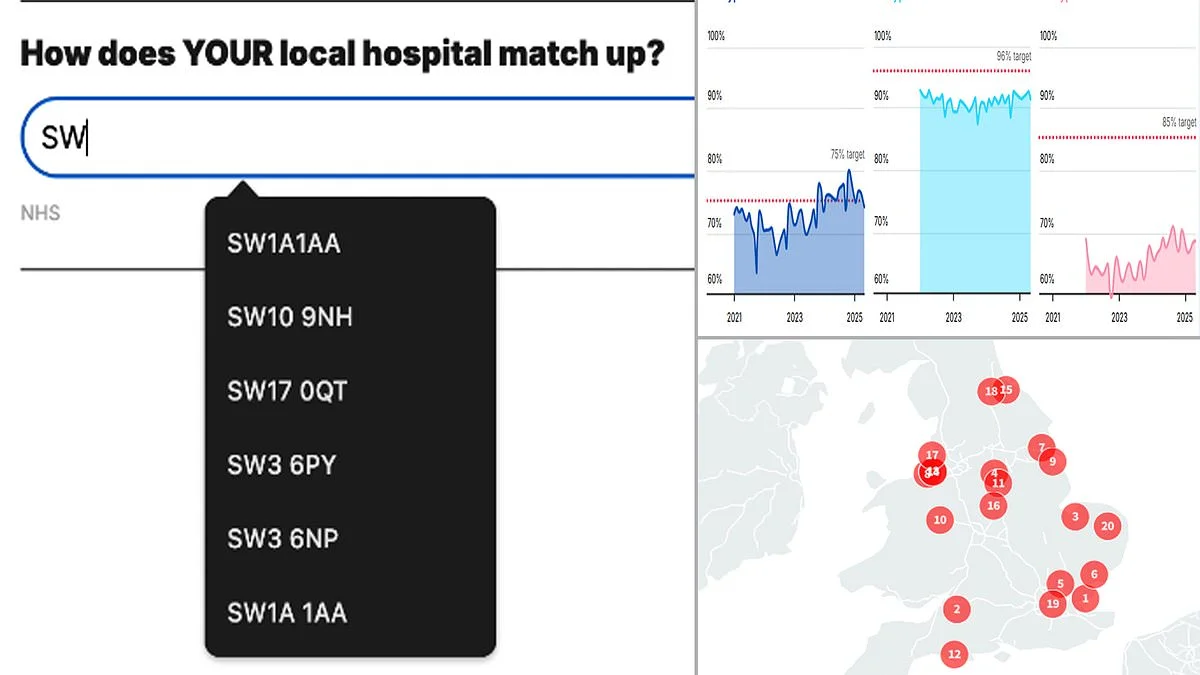The width and height of the screenshot is (1200, 675).
Task: Pick SW3 6PY from dropdown list
Action: point(284,465)
